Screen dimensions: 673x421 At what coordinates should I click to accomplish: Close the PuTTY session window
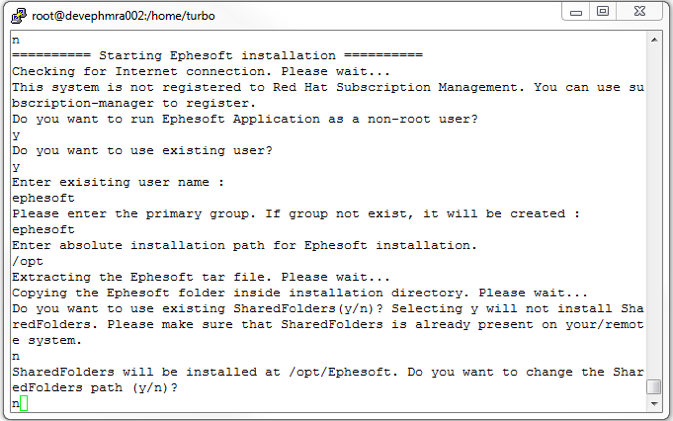[640, 11]
